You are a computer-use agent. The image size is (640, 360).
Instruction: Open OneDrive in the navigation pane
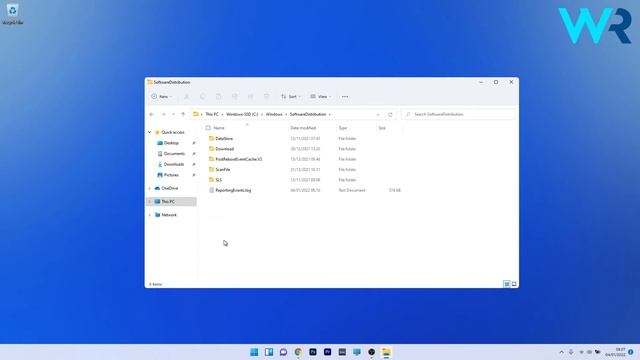tap(169, 188)
